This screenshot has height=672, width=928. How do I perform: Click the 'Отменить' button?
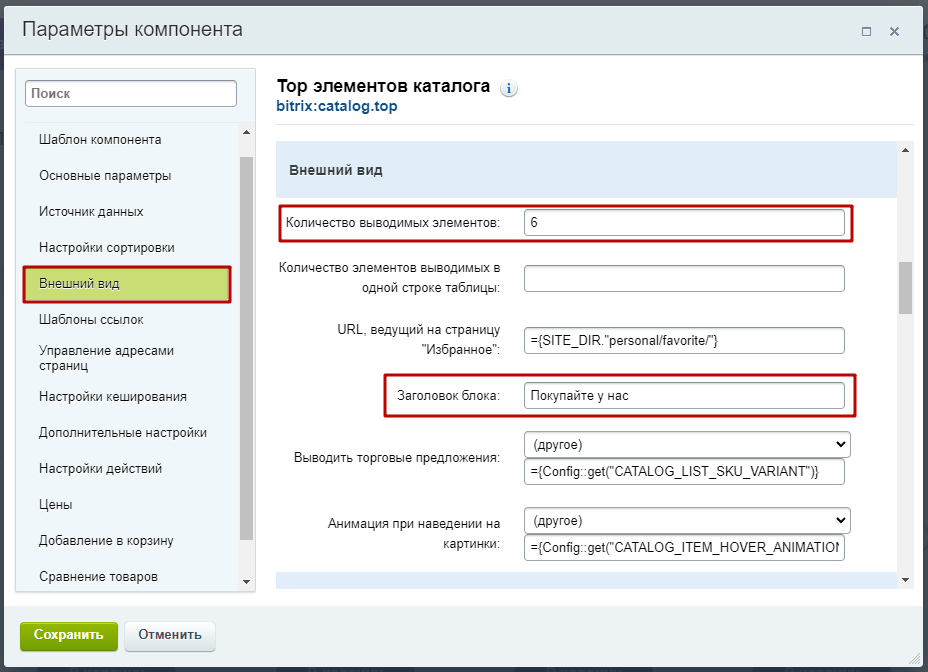(x=170, y=635)
